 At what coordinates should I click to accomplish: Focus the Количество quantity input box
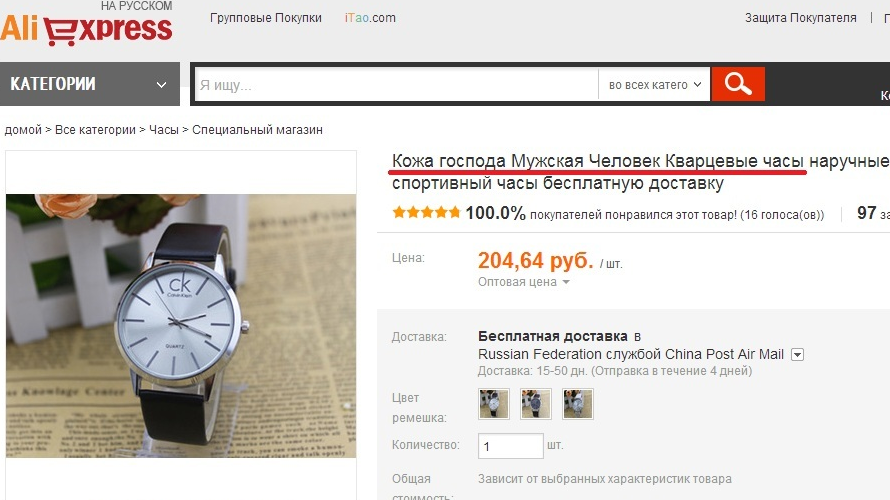[x=511, y=446]
